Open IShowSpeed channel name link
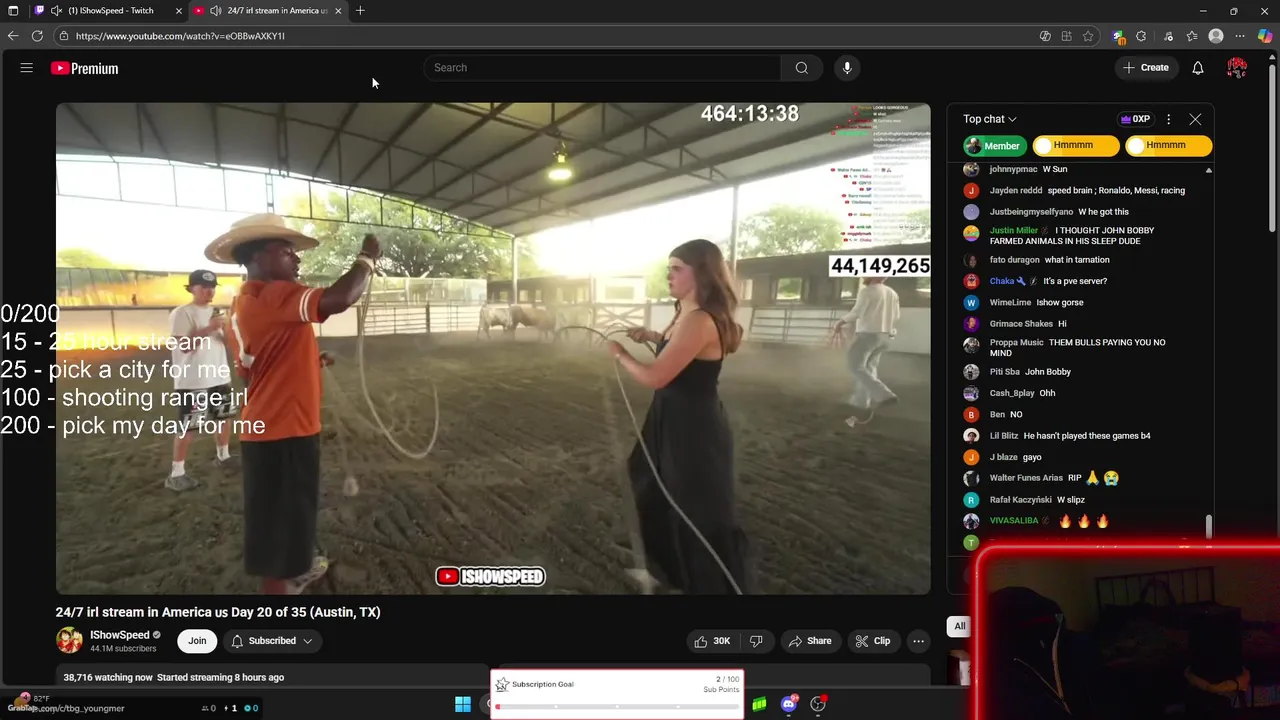Screen dimensions: 1280x720 pyautogui.click(x=119, y=635)
